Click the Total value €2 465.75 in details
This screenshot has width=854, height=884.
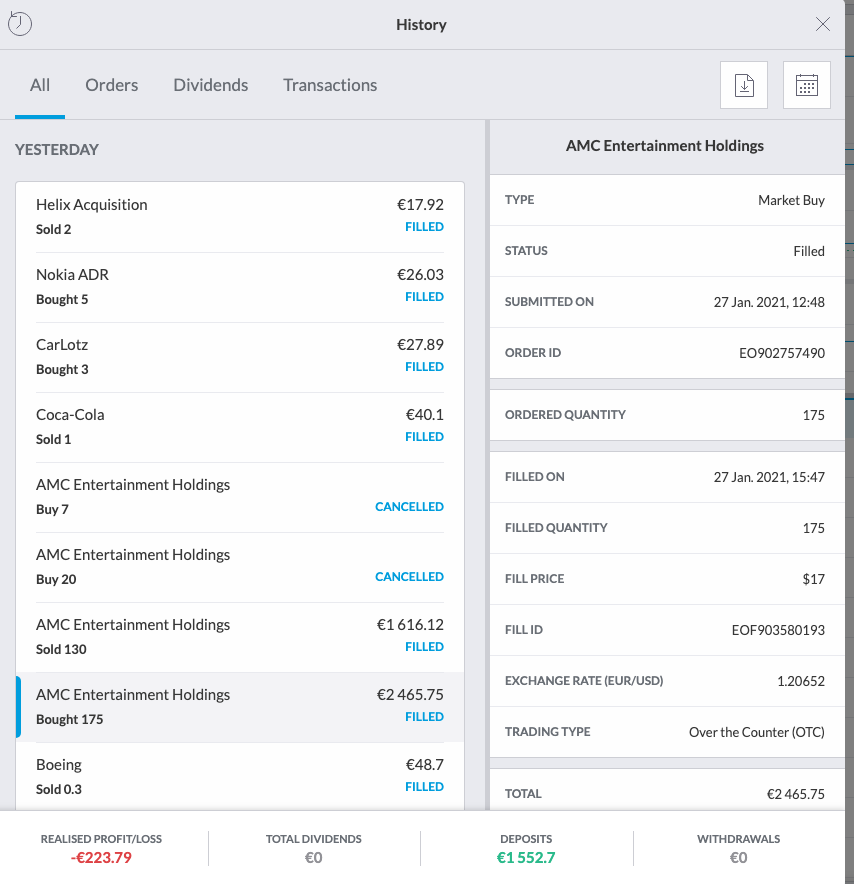coord(795,794)
